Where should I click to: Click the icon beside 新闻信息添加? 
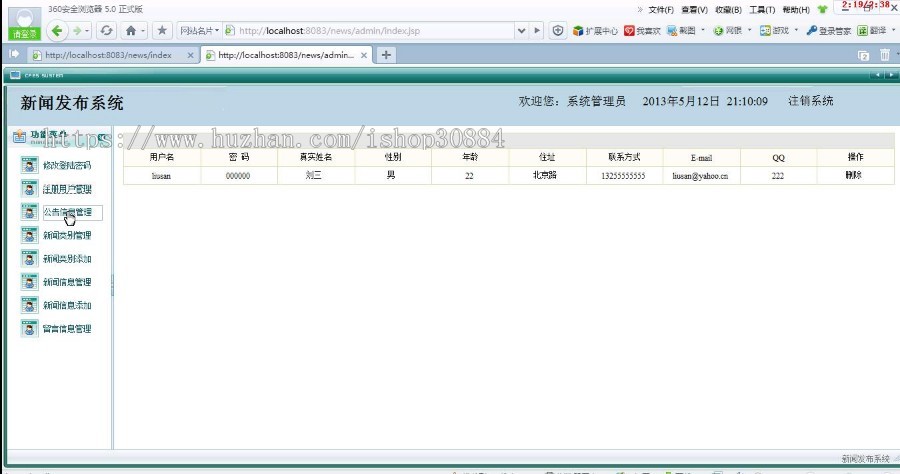[x=29, y=305]
